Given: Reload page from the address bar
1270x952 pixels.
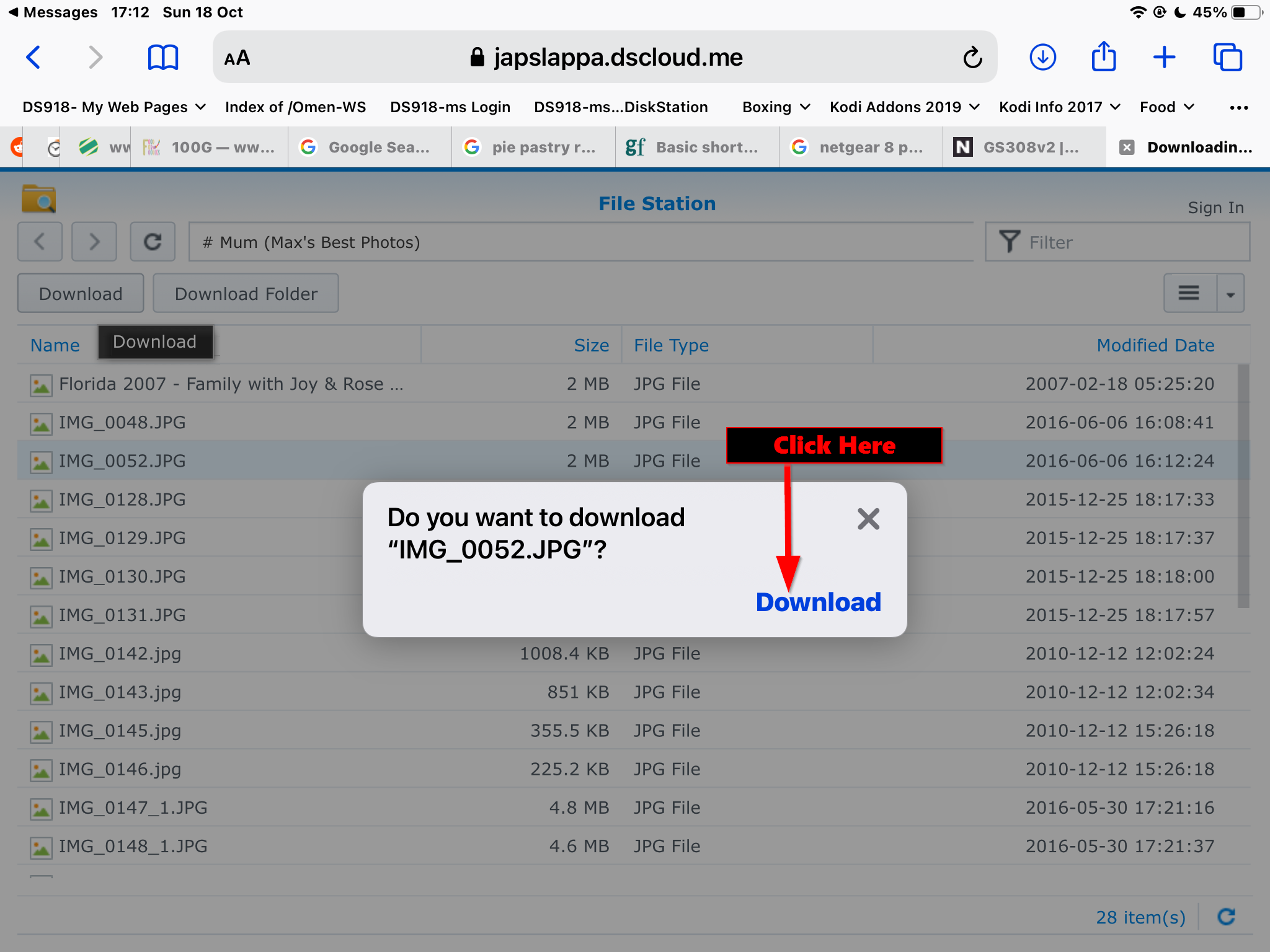Looking at the screenshot, I should (x=972, y=58).
